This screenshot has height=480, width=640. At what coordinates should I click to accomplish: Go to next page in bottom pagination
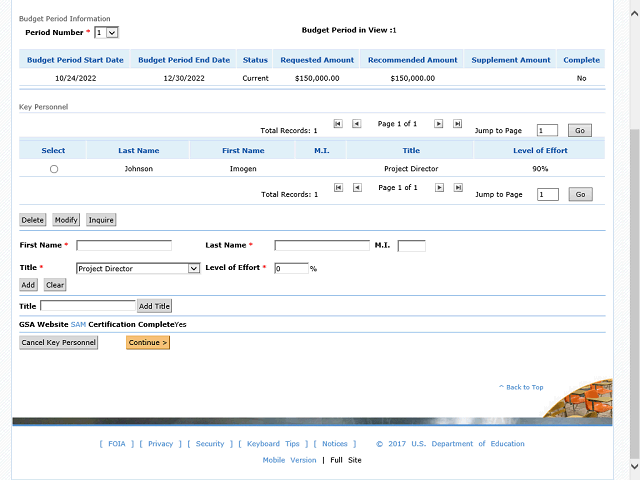pos(438,188)
